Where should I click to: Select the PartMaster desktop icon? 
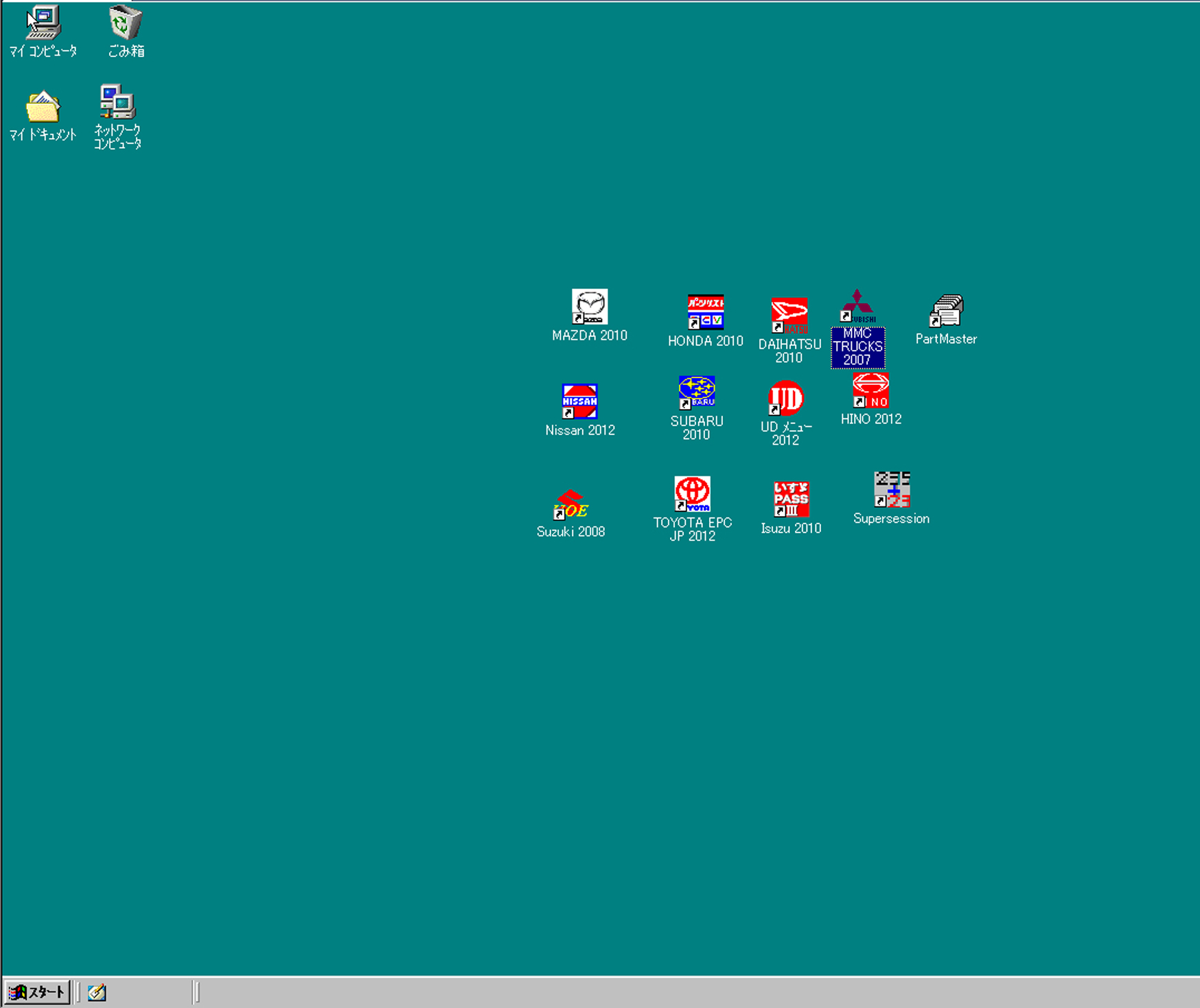[x=946, y=311]
